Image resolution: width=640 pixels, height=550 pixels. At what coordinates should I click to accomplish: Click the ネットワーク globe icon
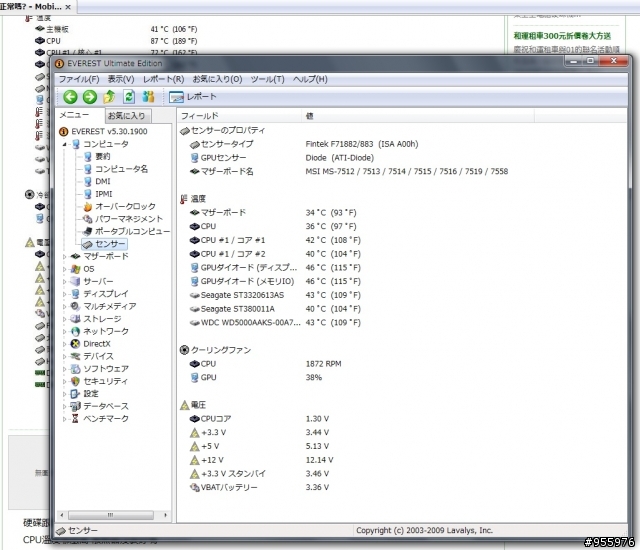[x=75, y=332]
